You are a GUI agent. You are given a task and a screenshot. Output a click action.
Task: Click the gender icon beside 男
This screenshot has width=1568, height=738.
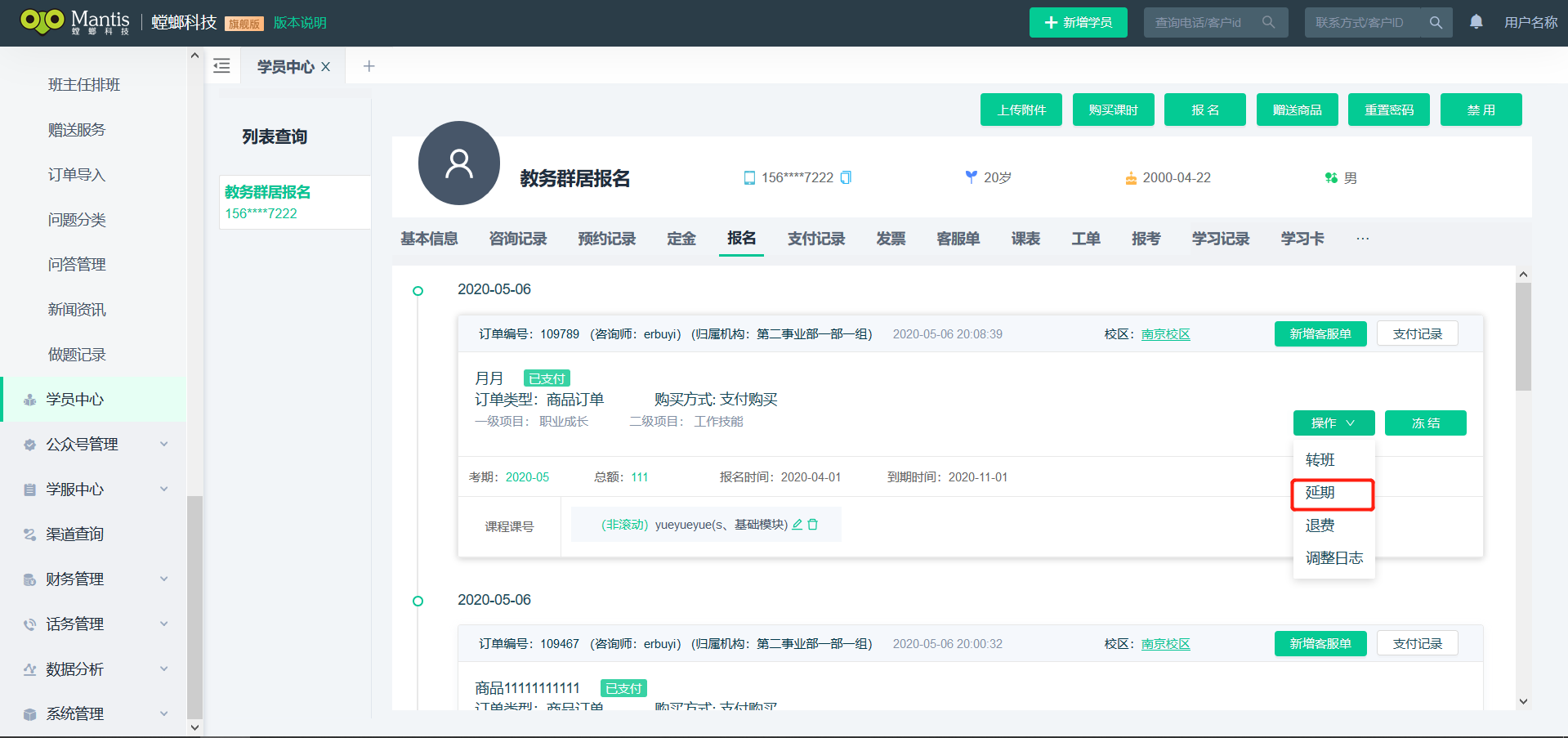pos(1331,177)
